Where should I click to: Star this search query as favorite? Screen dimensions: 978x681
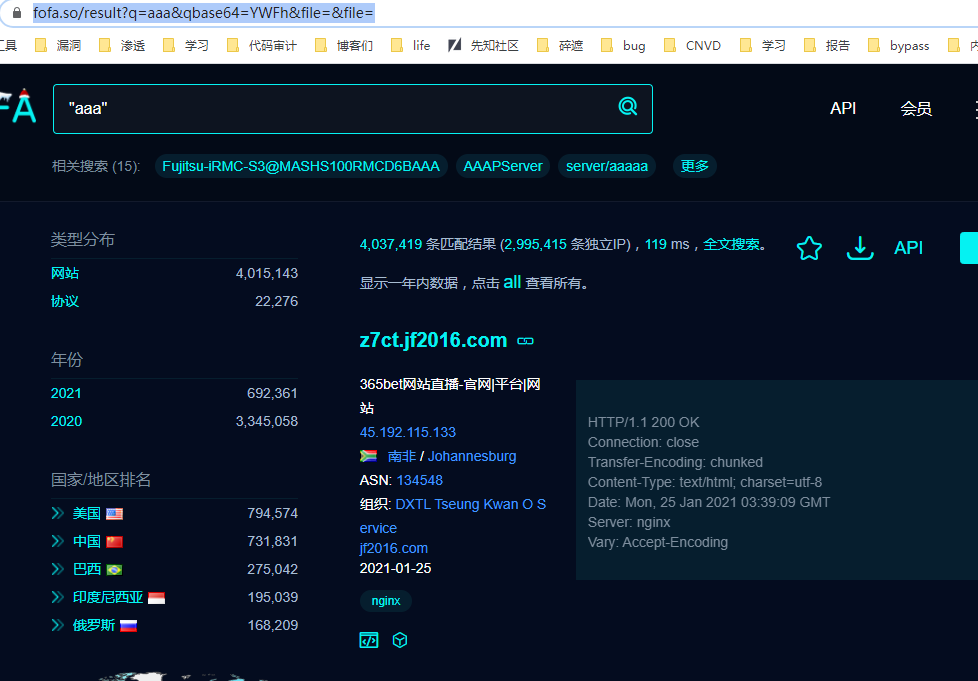coord(809,248)
